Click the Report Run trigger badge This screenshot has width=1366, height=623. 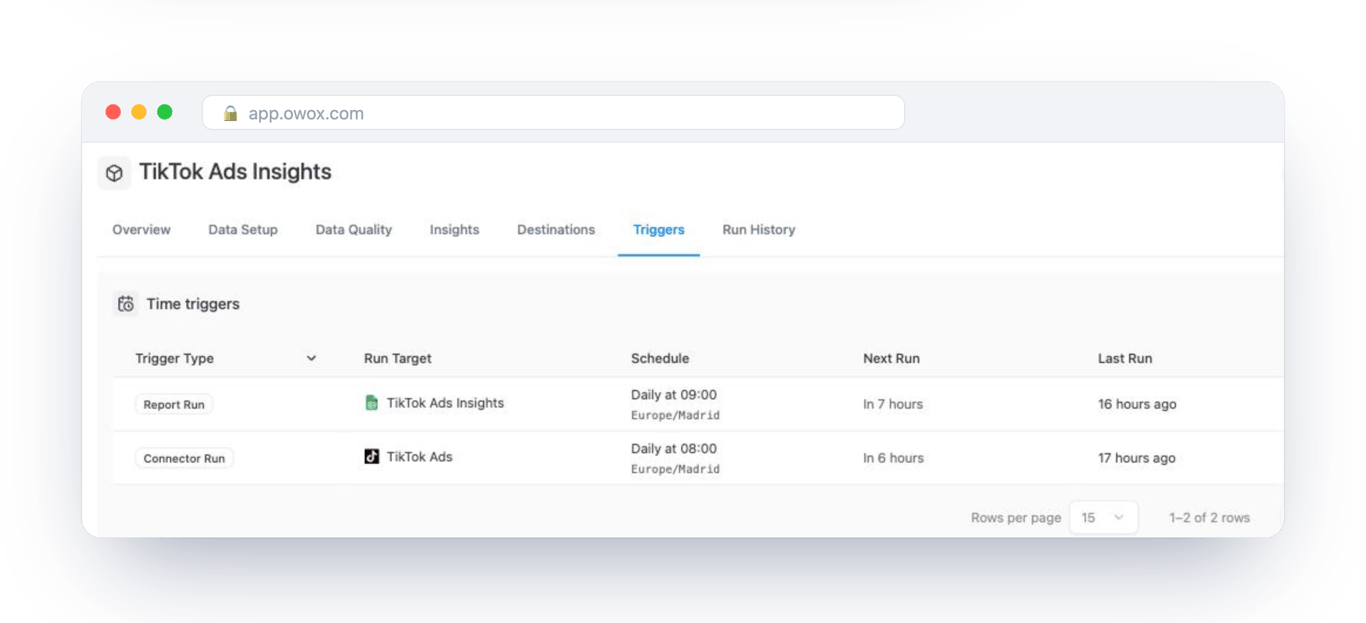[174, 405]
